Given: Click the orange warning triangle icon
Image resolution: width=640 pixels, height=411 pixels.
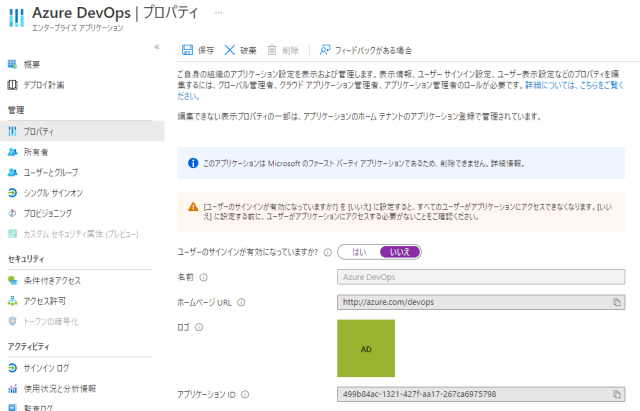Looking at the screenshot, I should pyautogui.click(x=193, y=207).
